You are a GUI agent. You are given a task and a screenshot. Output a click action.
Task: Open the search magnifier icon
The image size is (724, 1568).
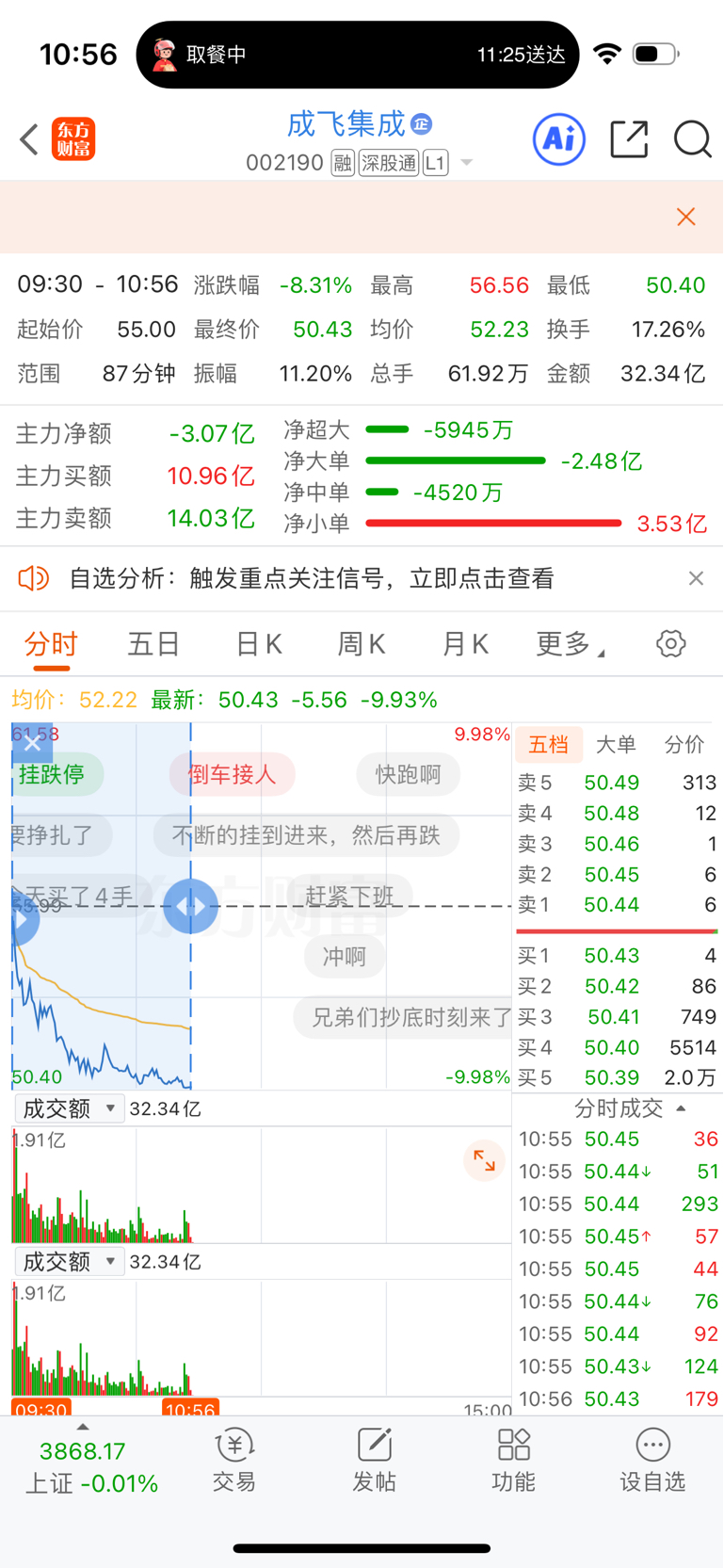pyautogui.click(x=692, y=139)
